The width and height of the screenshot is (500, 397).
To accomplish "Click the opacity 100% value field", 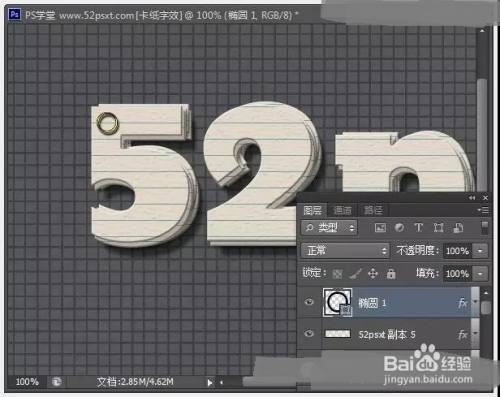I will tap(458, 251).
